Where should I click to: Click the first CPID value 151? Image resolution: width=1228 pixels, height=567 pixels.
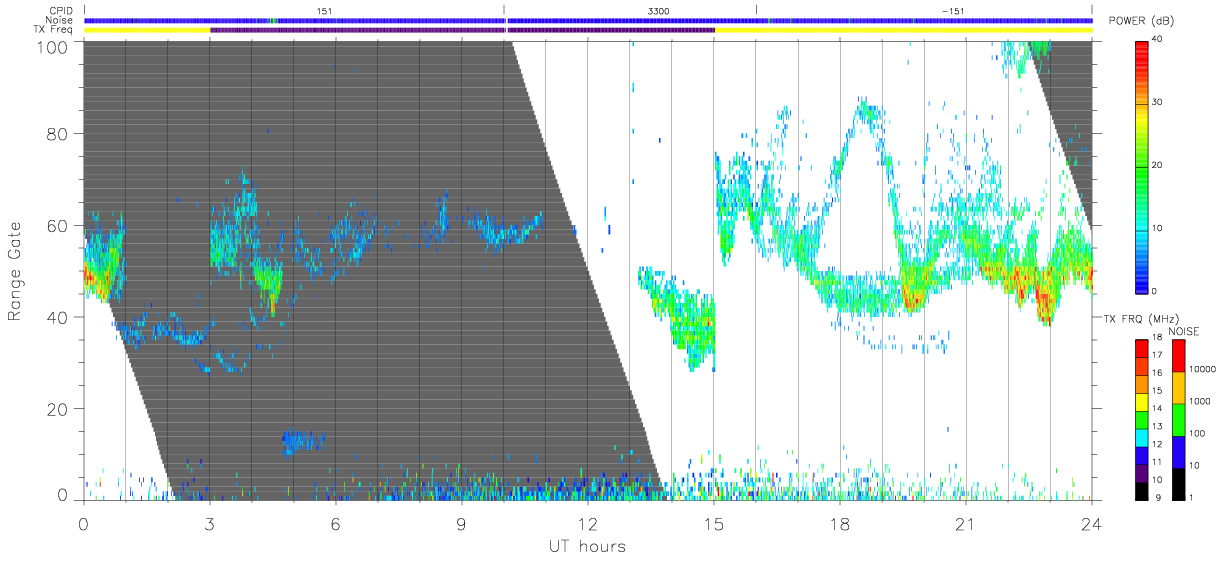coord(324,11)
